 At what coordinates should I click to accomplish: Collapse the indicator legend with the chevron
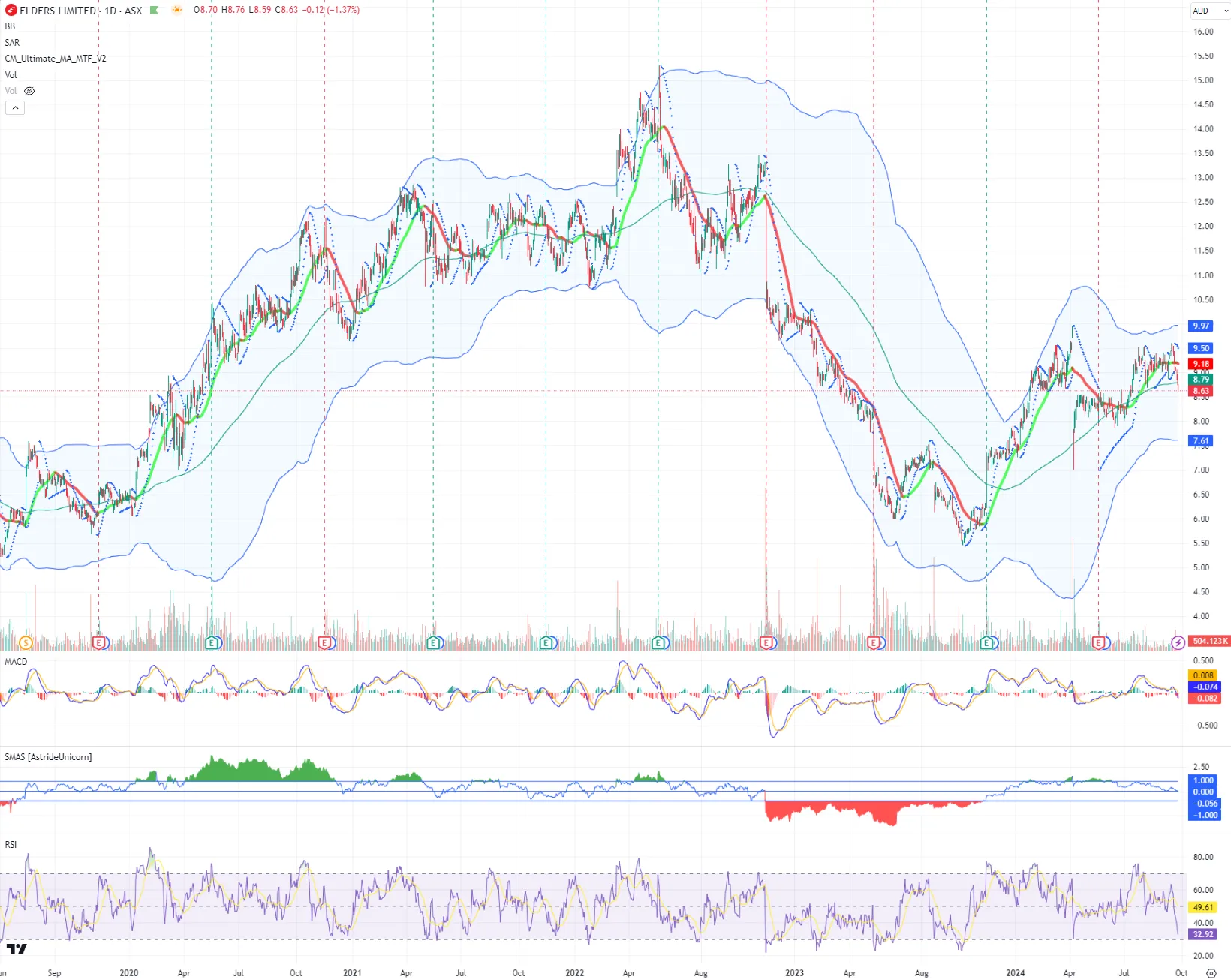(x=15, y=108)
